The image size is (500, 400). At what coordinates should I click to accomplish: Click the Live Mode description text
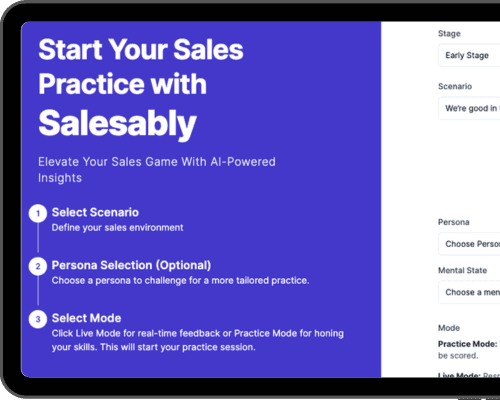tap(469, 375)
